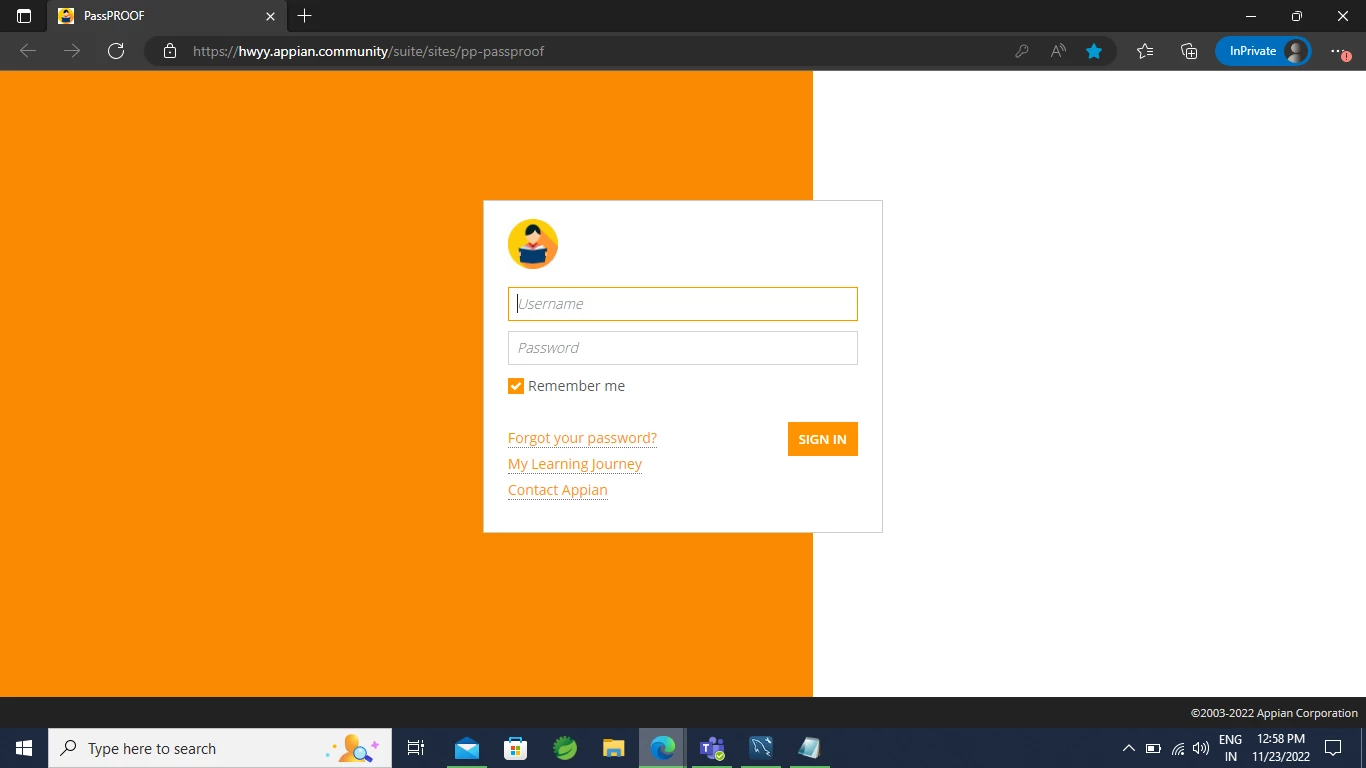Image resolution: width=1366 pixels, height=768 pixels.
Task: Open the network settings tray icon
Action: (1178, 748)
